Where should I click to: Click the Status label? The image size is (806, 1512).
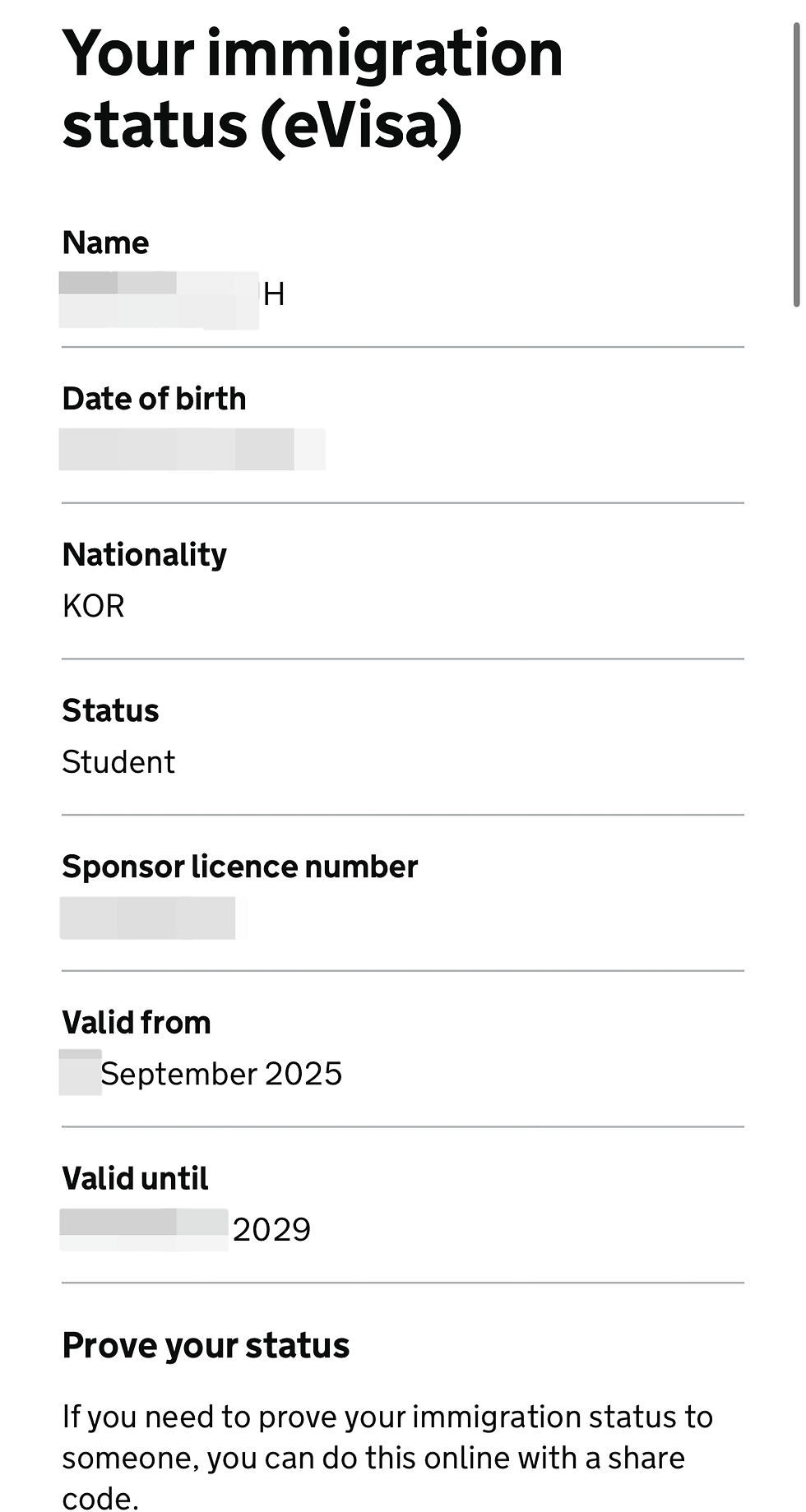(x=111, y=711)
